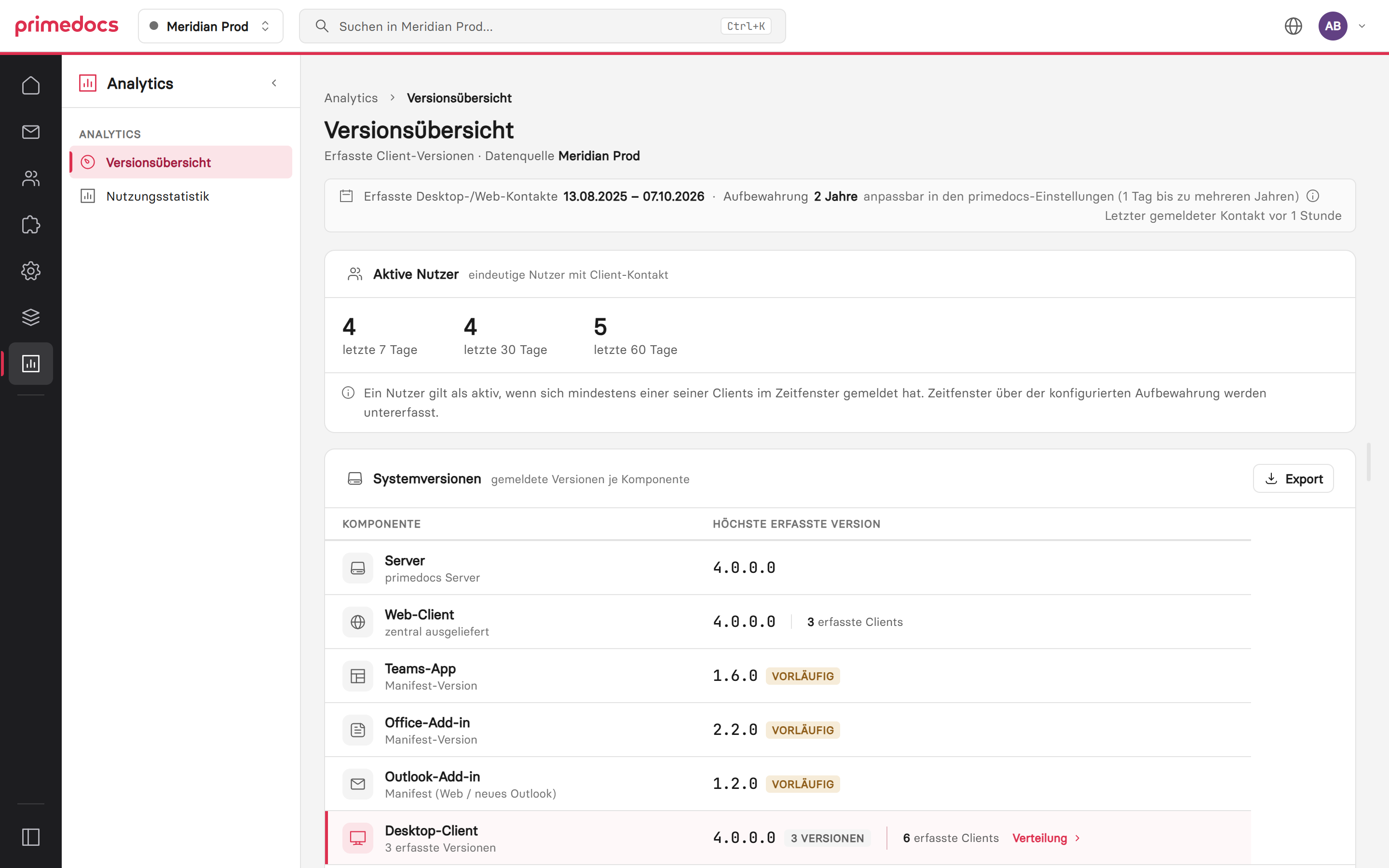The image size is (1389, 868).
Task: Click the page vertical scrollbar
Action: click(1369, 462)
